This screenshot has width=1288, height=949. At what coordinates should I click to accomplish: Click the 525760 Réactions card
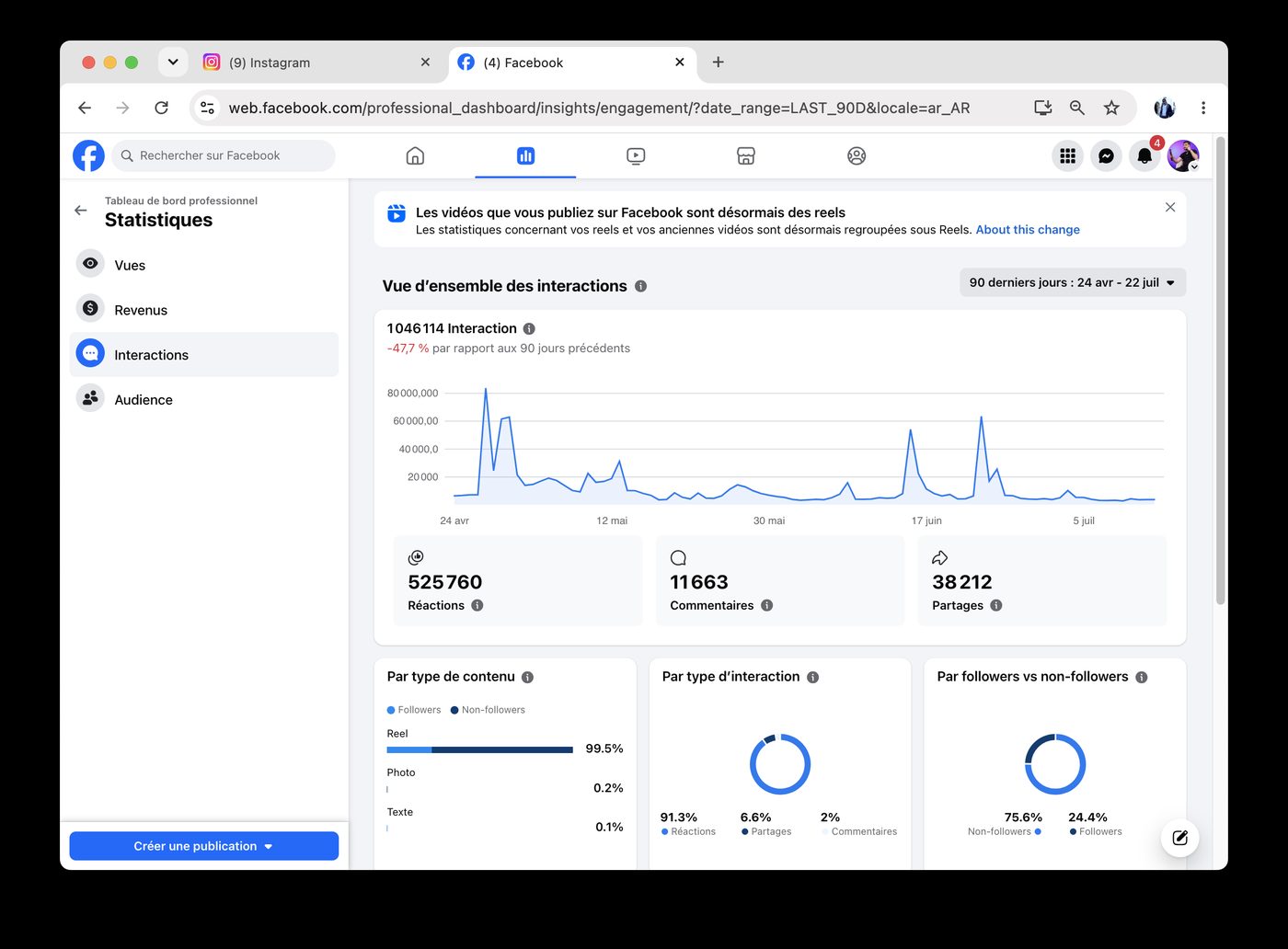click(x=518, y=581)
